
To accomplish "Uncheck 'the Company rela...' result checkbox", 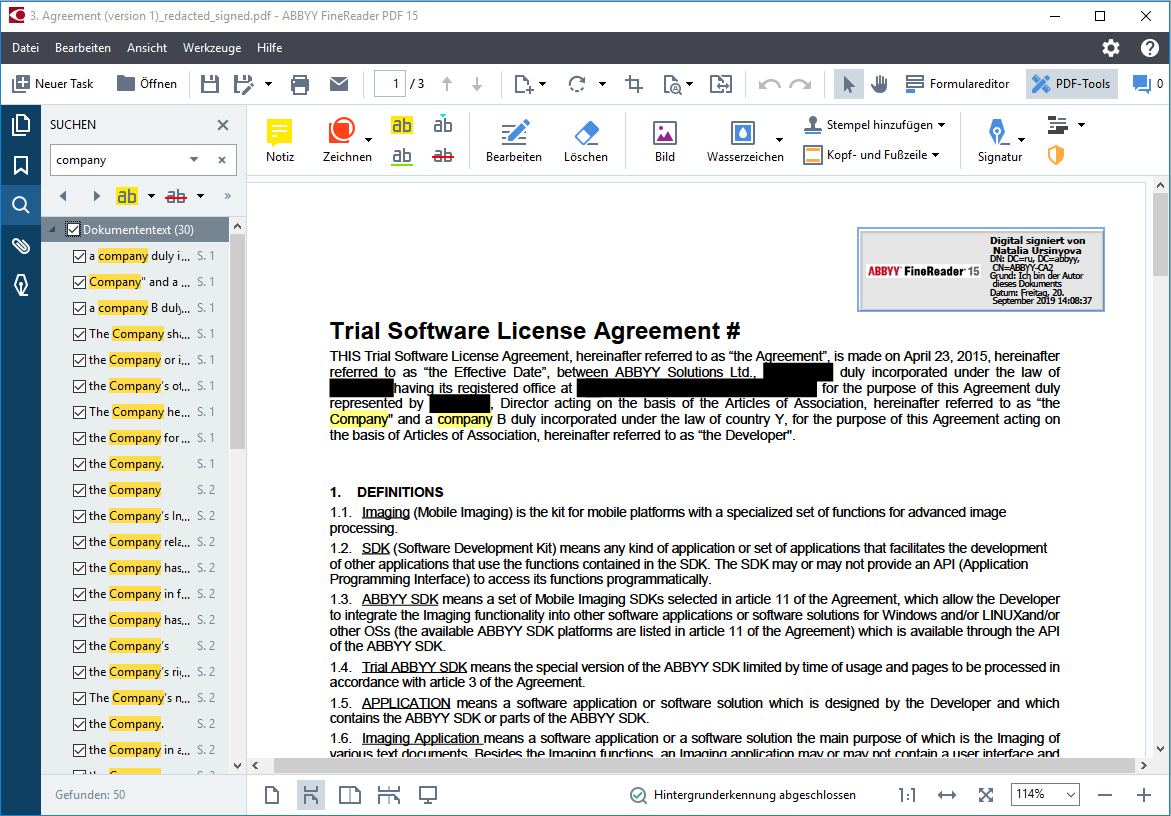I will [79, 542].
